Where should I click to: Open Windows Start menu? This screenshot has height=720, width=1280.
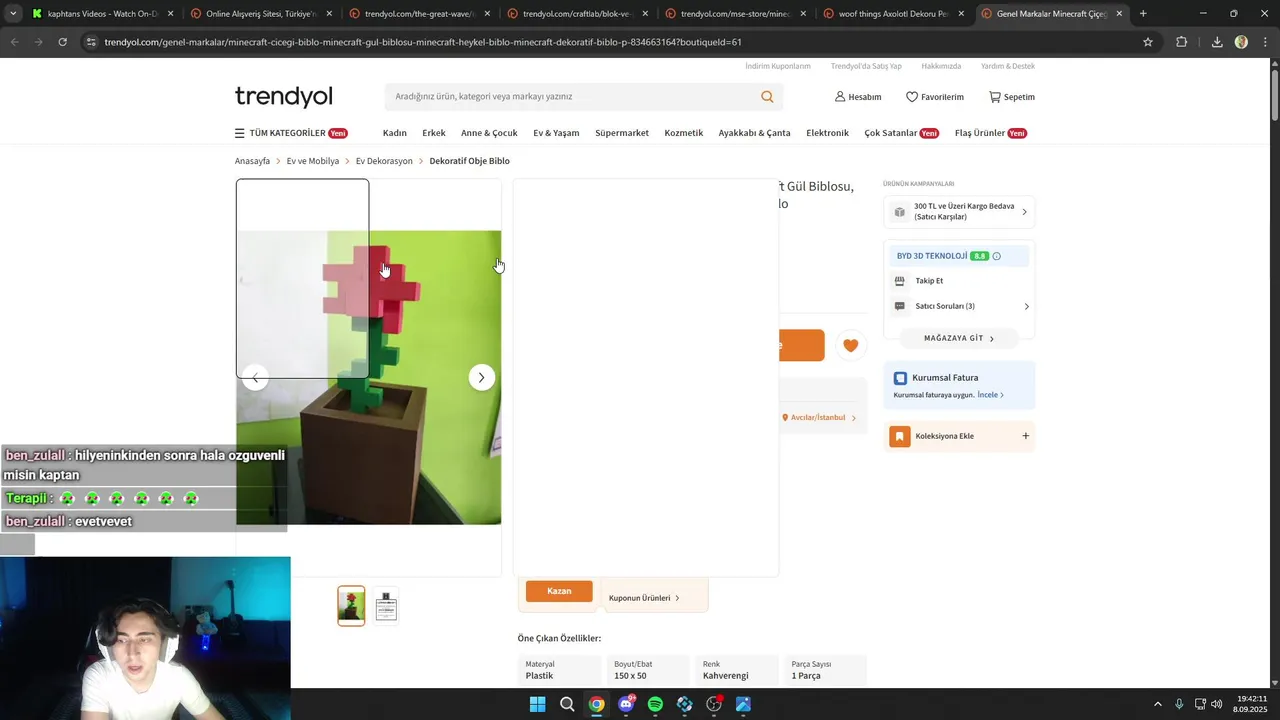coord(537,704)
